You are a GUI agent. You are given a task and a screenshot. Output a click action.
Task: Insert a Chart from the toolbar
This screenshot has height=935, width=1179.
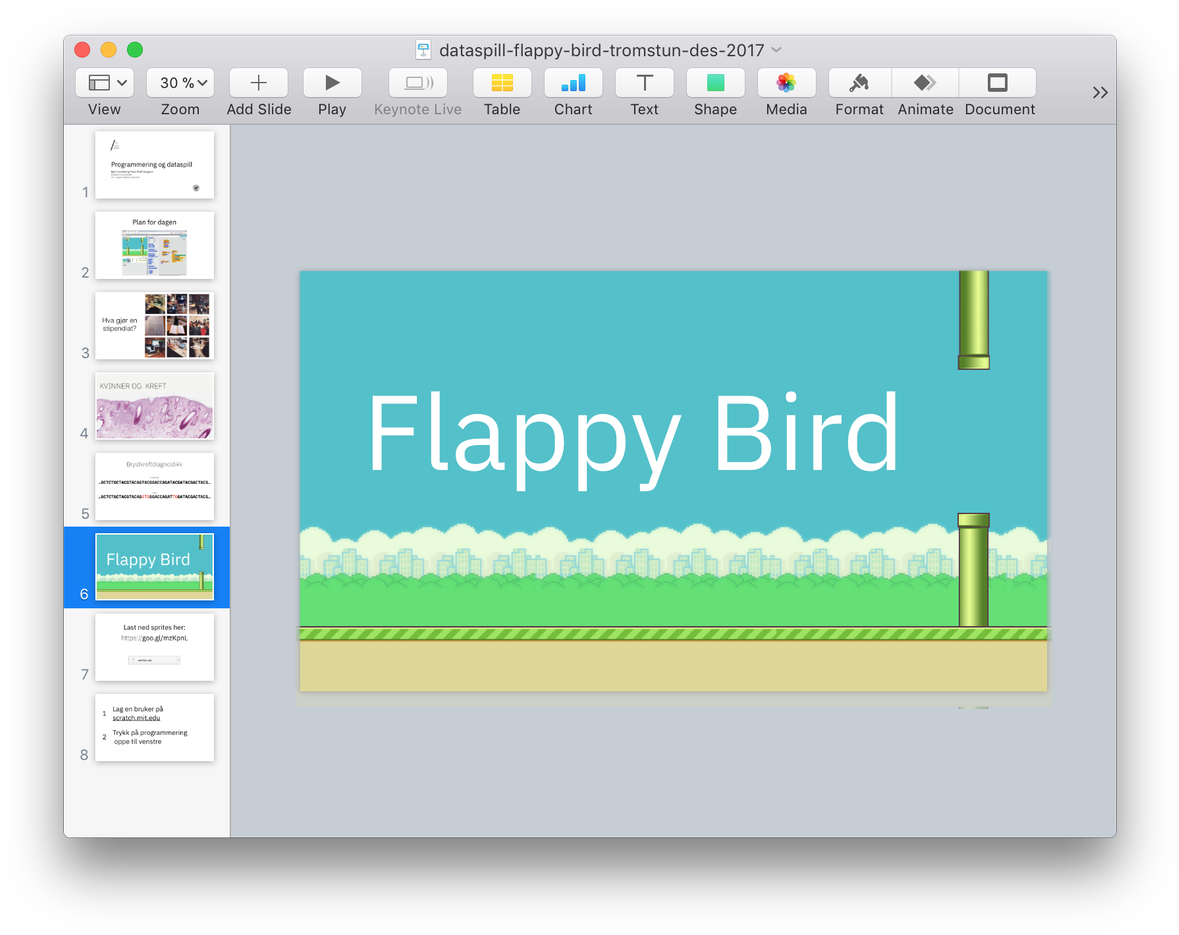tap(573, 83)
